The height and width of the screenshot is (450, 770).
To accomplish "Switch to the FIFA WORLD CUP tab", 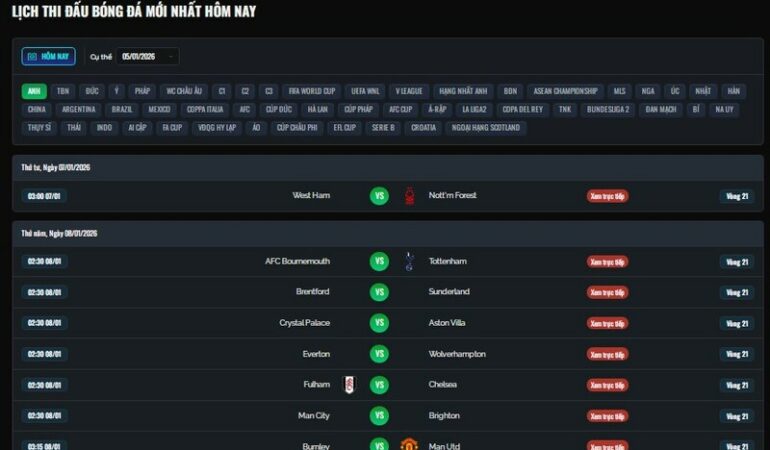I will coord(312,91).
